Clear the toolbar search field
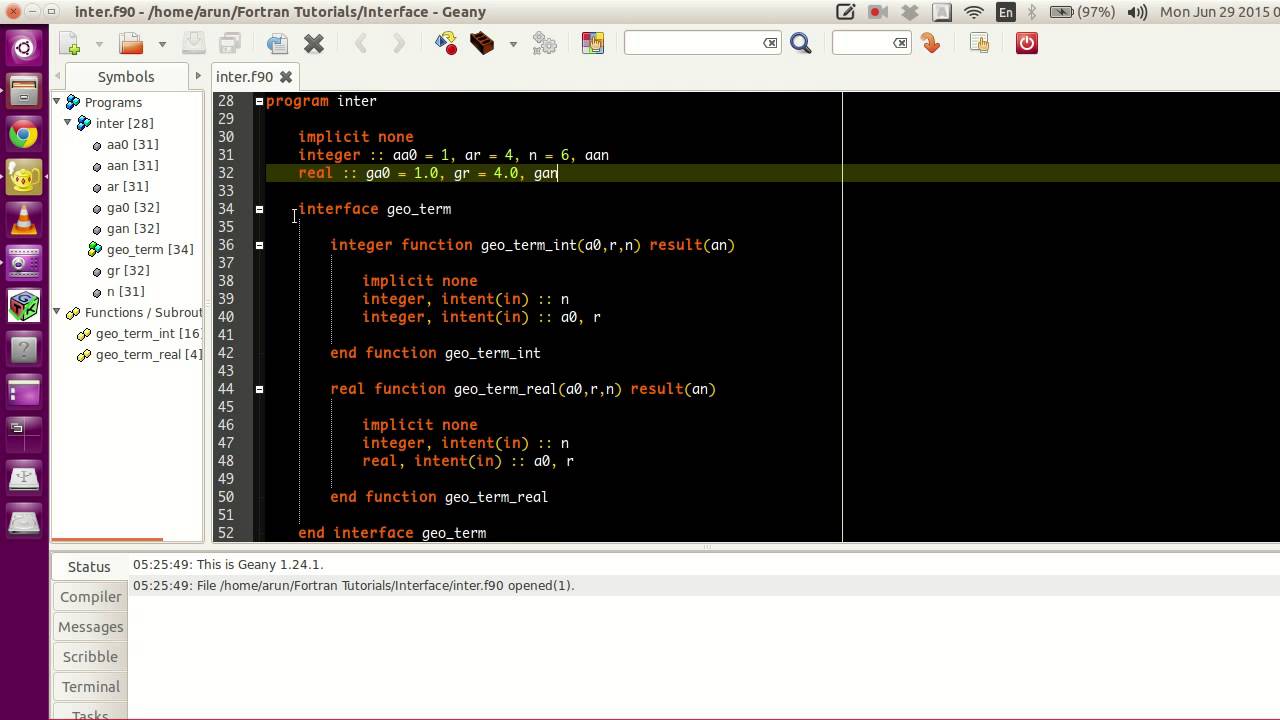The width and height of the screenshot is (1280, 720). tap(770, 43)
